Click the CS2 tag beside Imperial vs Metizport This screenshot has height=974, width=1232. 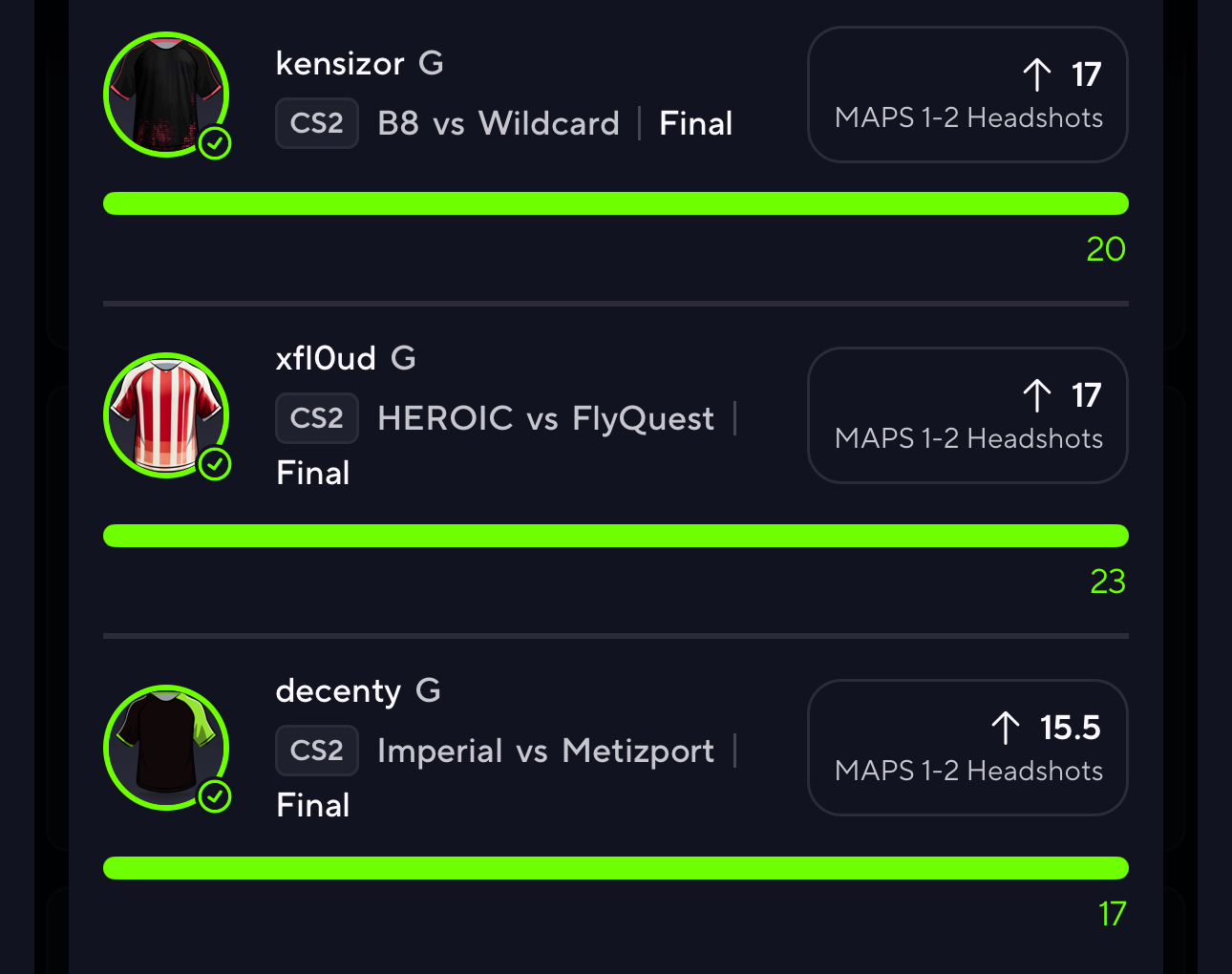(317, 751)
